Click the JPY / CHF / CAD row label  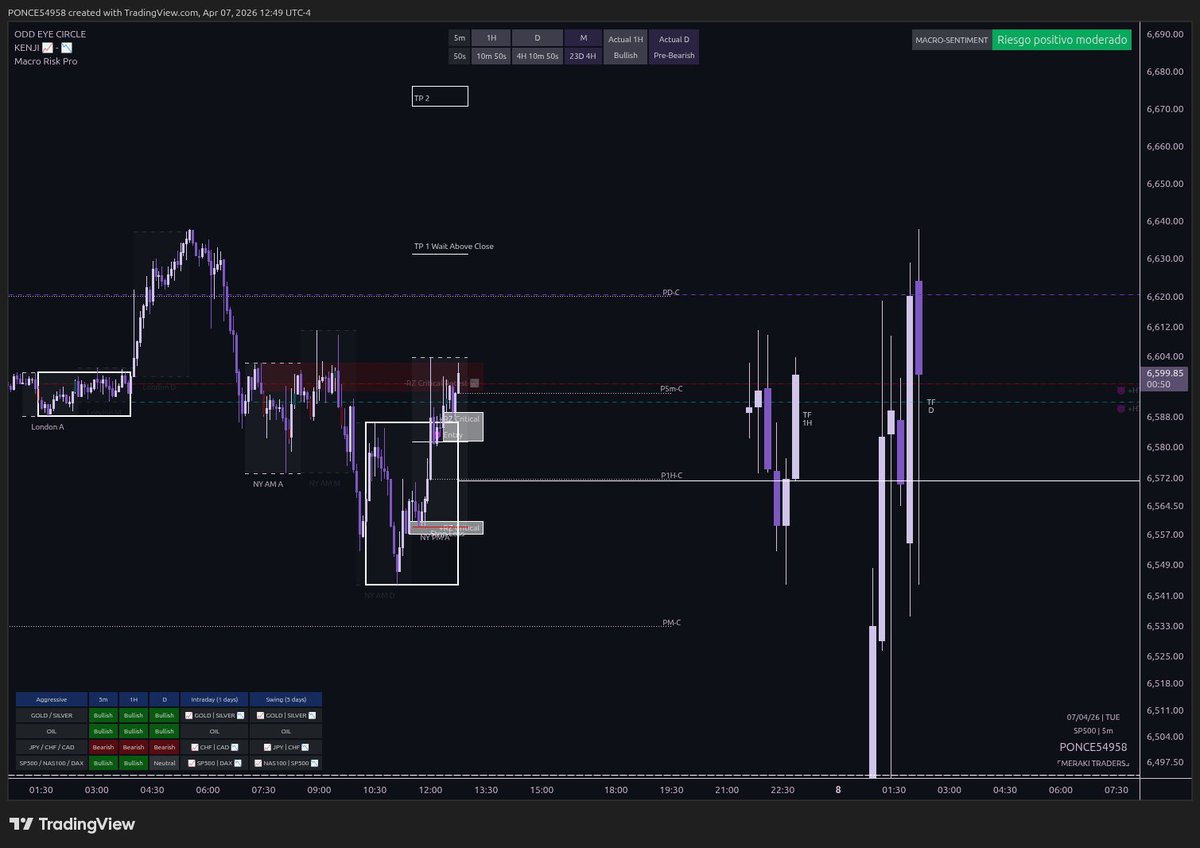(51, 747)
